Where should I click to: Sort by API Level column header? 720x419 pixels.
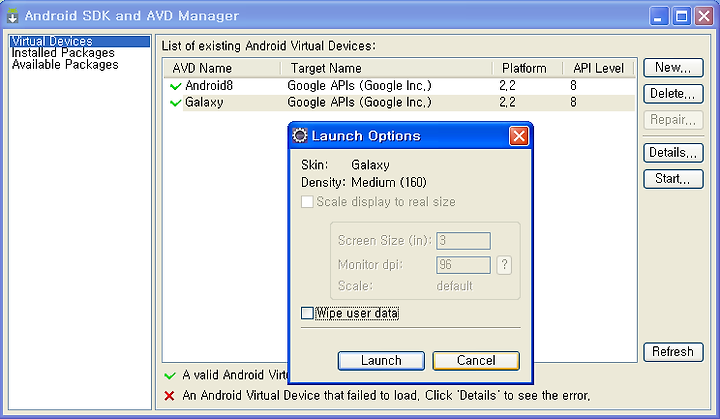[x=598, y=68]
